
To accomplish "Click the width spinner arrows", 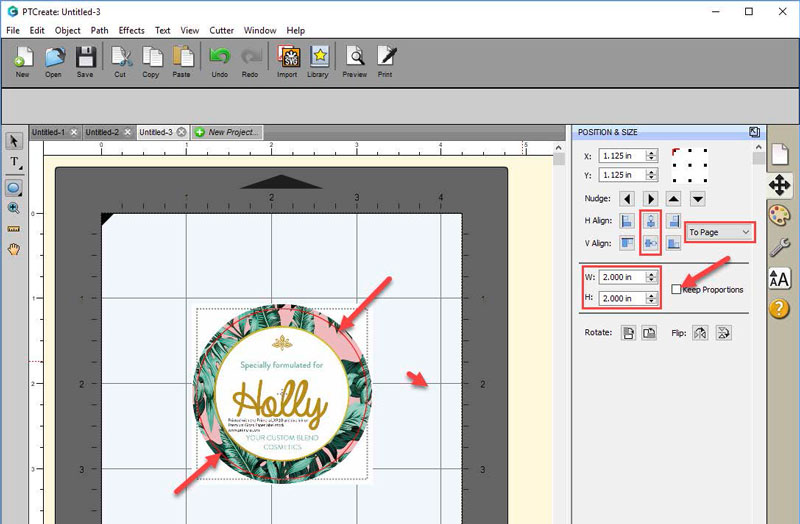I will point(652,277).
